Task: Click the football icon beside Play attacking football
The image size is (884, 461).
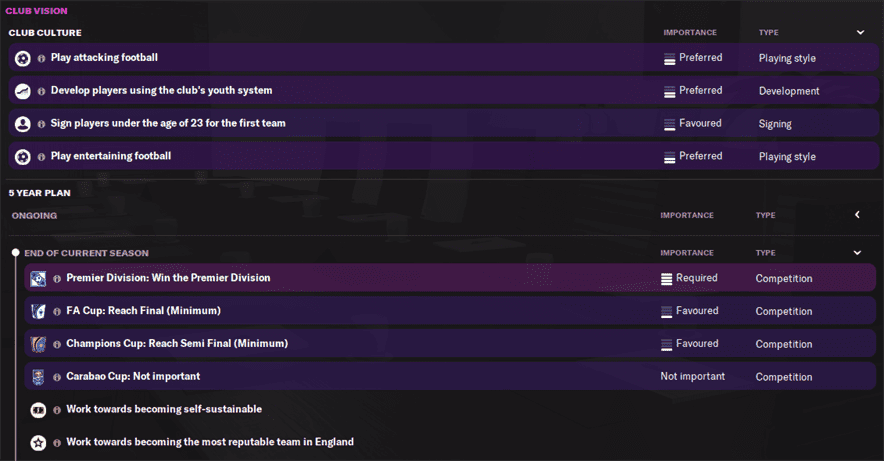Action: [x=23, y=58]
